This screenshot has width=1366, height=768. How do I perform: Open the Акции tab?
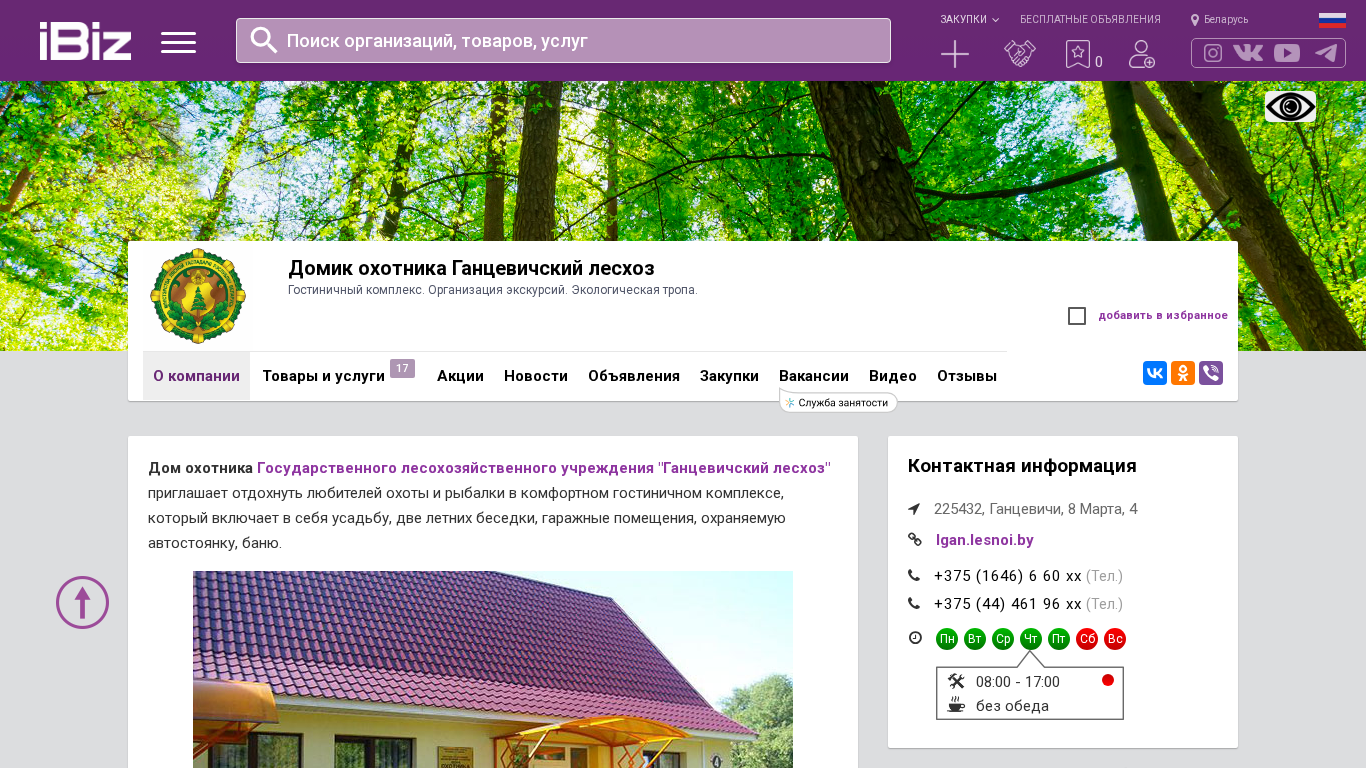point(460,376)
